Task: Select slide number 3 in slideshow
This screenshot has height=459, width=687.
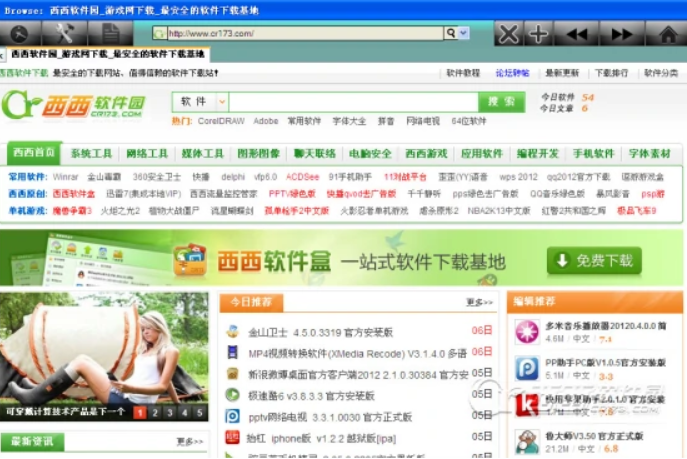Action: click(170, 412)
